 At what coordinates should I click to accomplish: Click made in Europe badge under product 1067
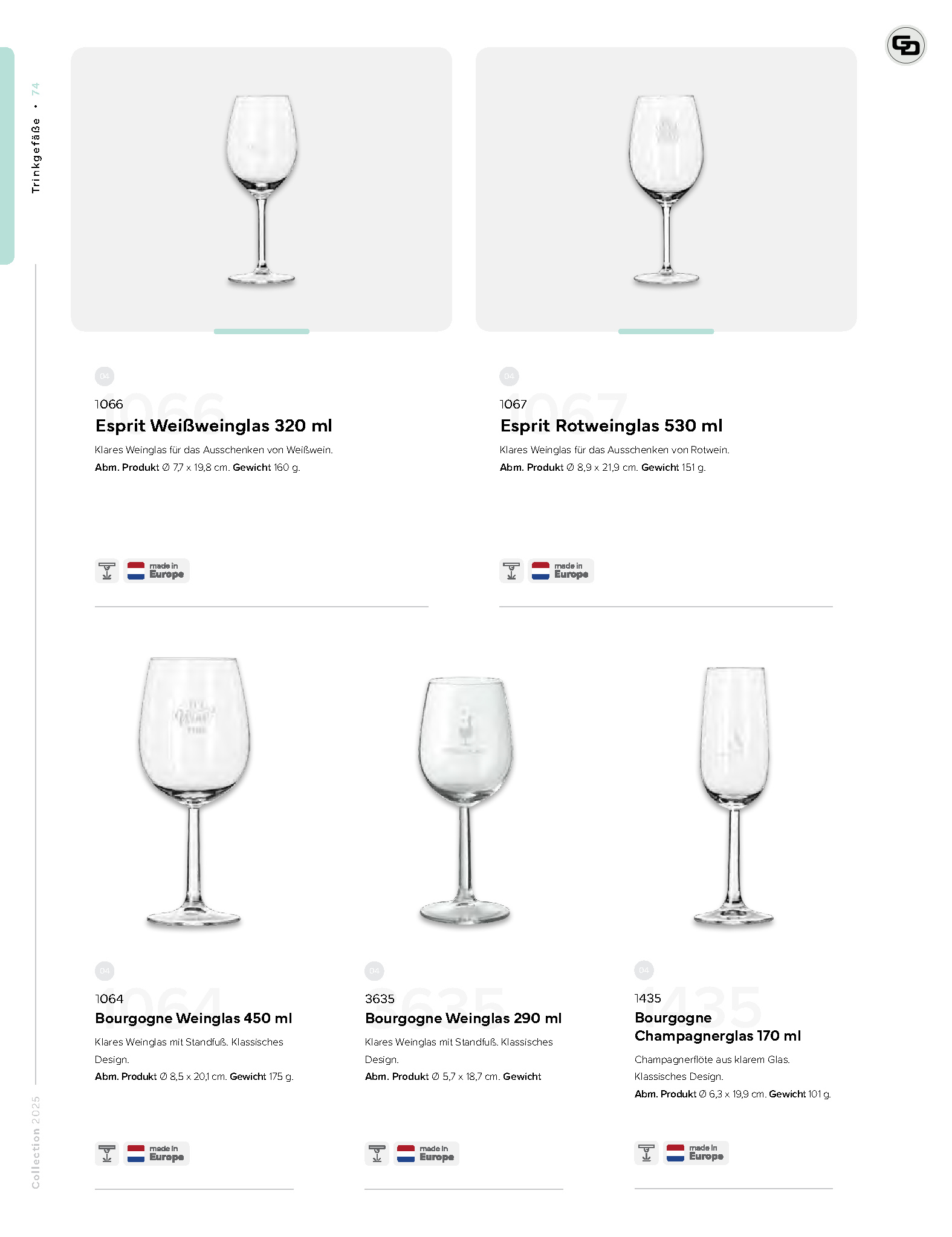(561, 571)
